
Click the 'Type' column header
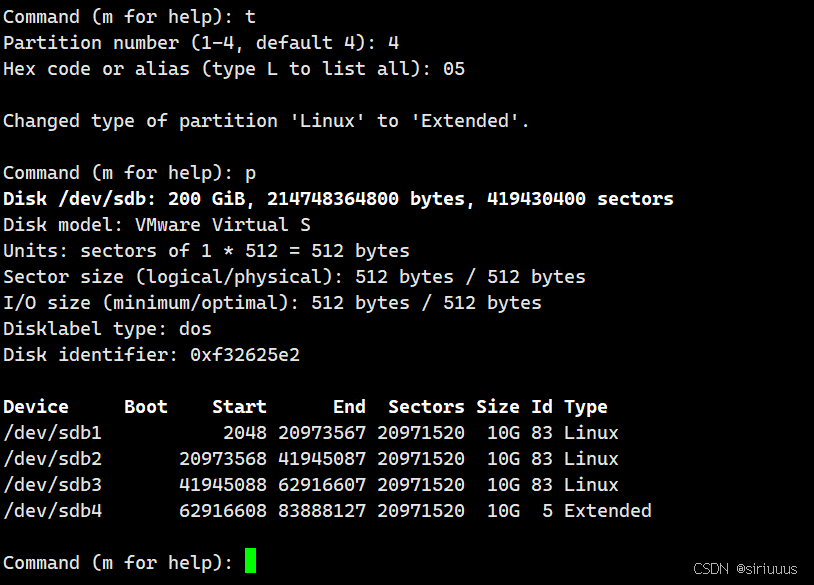[586, 407]
